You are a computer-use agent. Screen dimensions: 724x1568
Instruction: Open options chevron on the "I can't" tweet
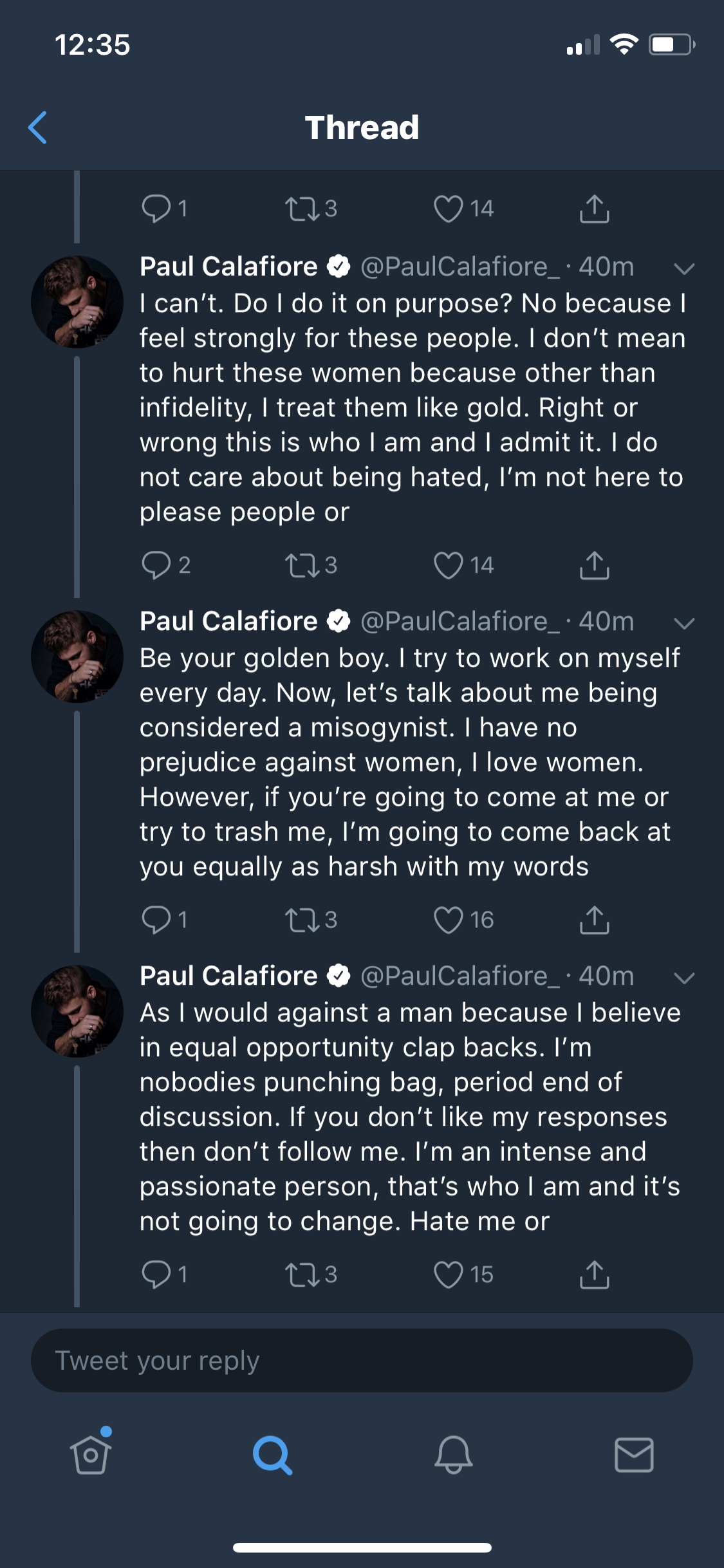pyautogui.click(x=683, y=268)
